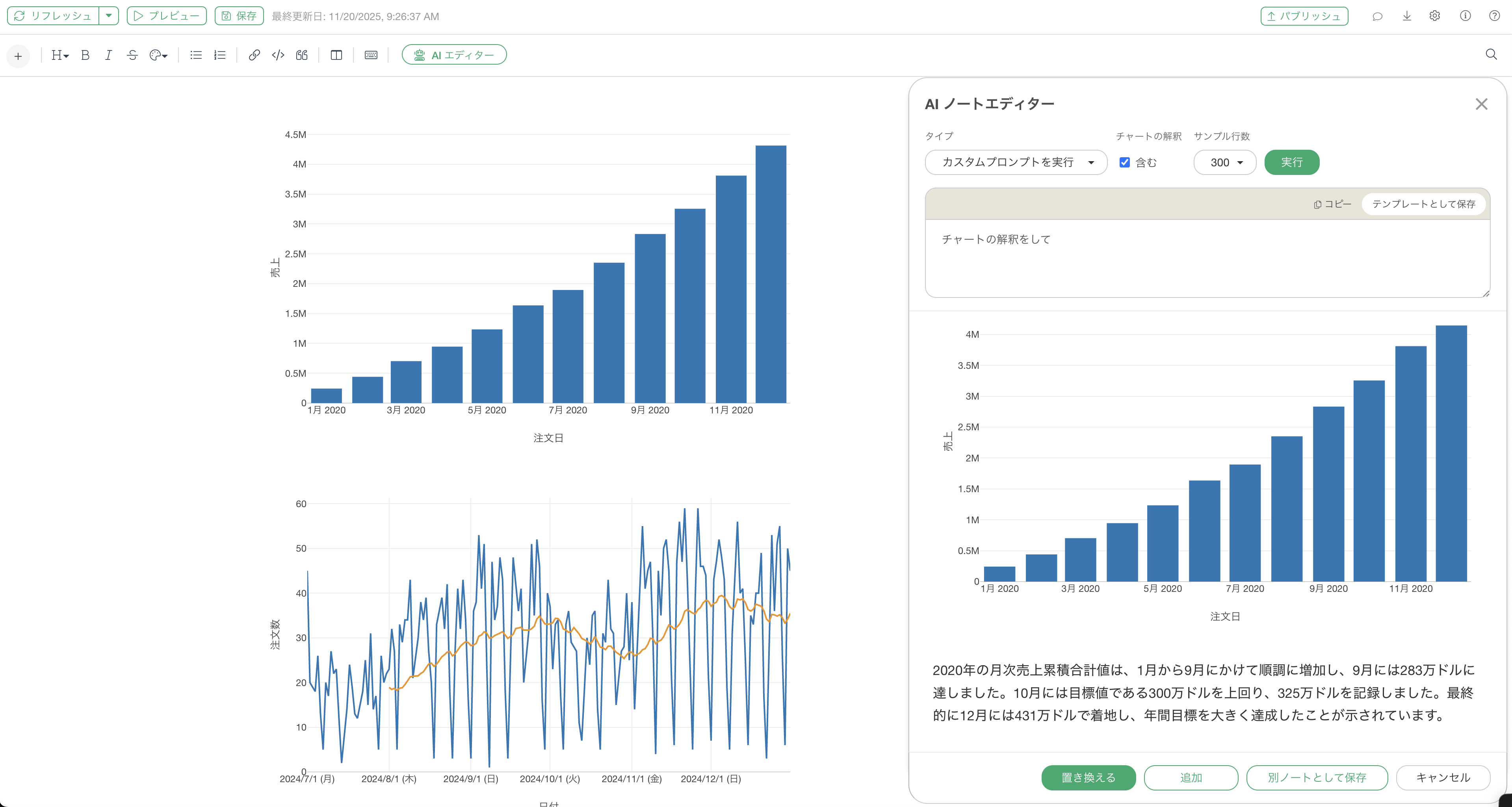Open the heading style dropdown
Image resolution: width=1512 pixels, height=807 pixels.
click(x=60, y=55)
